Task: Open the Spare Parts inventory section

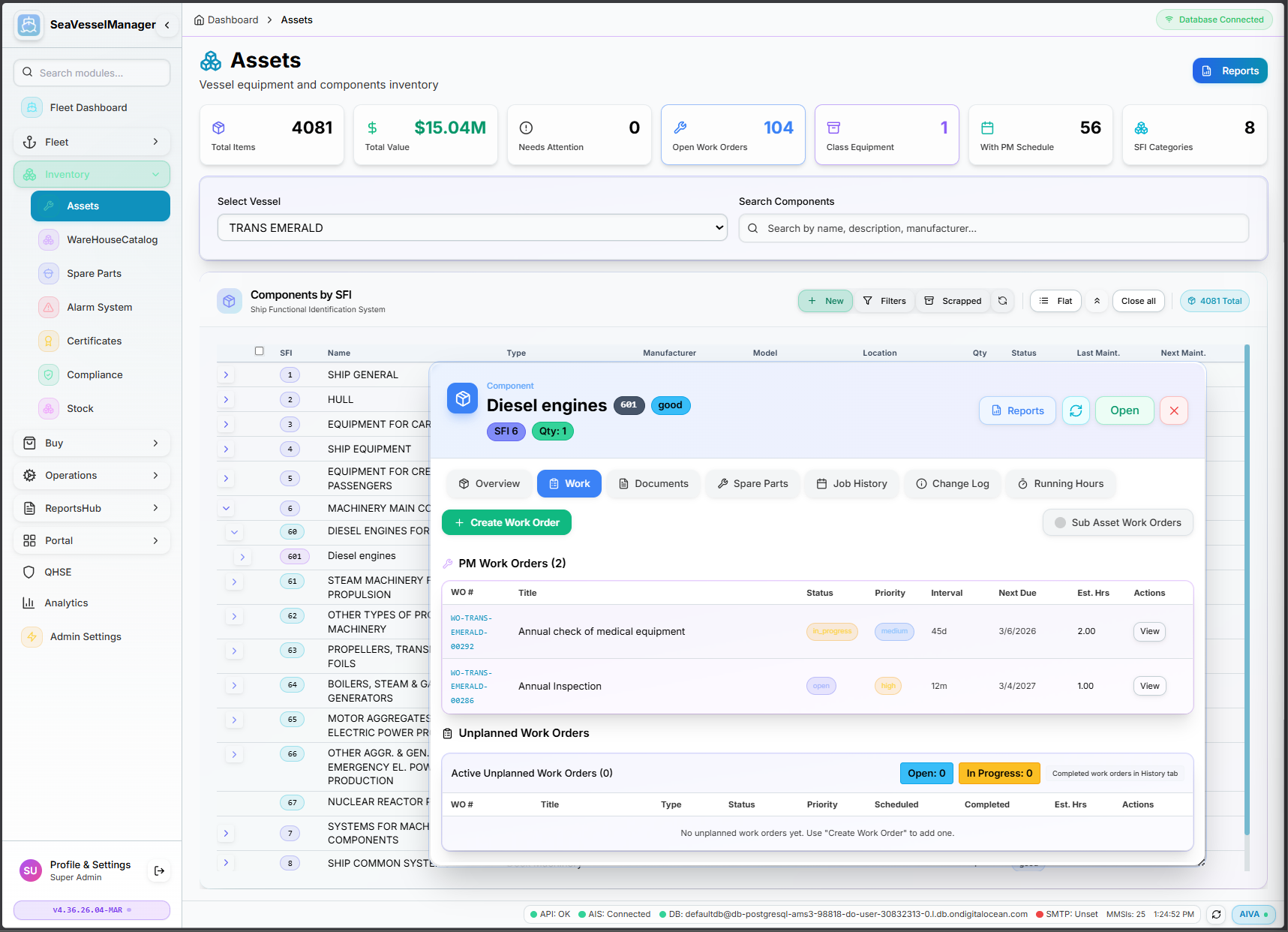Action: (94, 273)
